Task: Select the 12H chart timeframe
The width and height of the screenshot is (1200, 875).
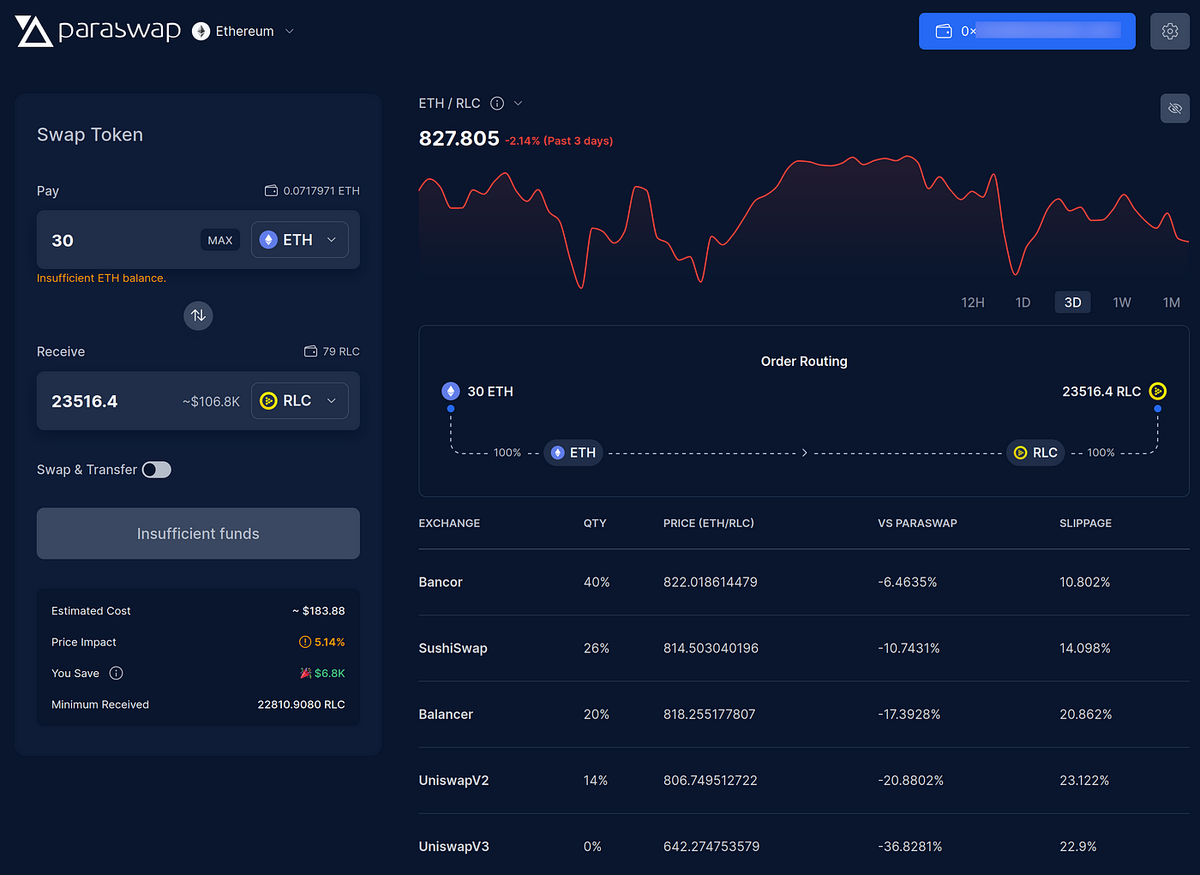Action: [973, 302]
